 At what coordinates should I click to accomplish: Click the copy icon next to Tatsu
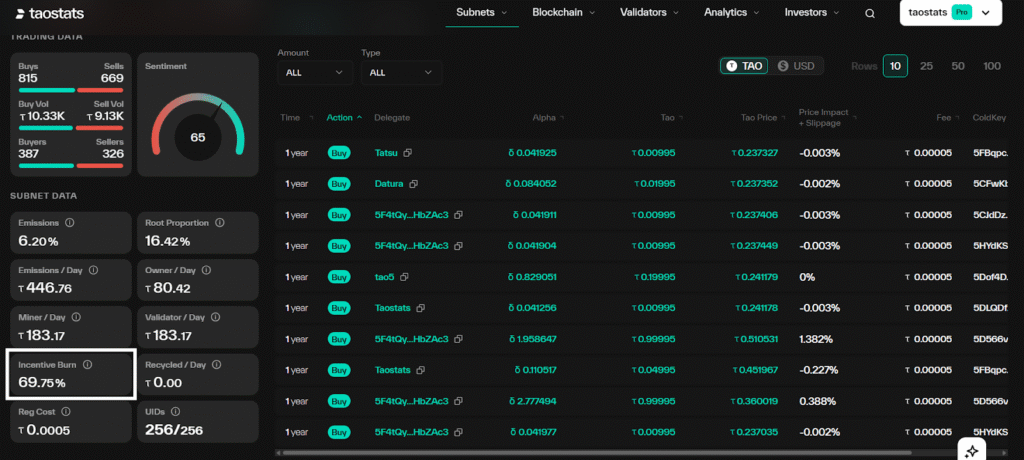(x=408, y=153)
